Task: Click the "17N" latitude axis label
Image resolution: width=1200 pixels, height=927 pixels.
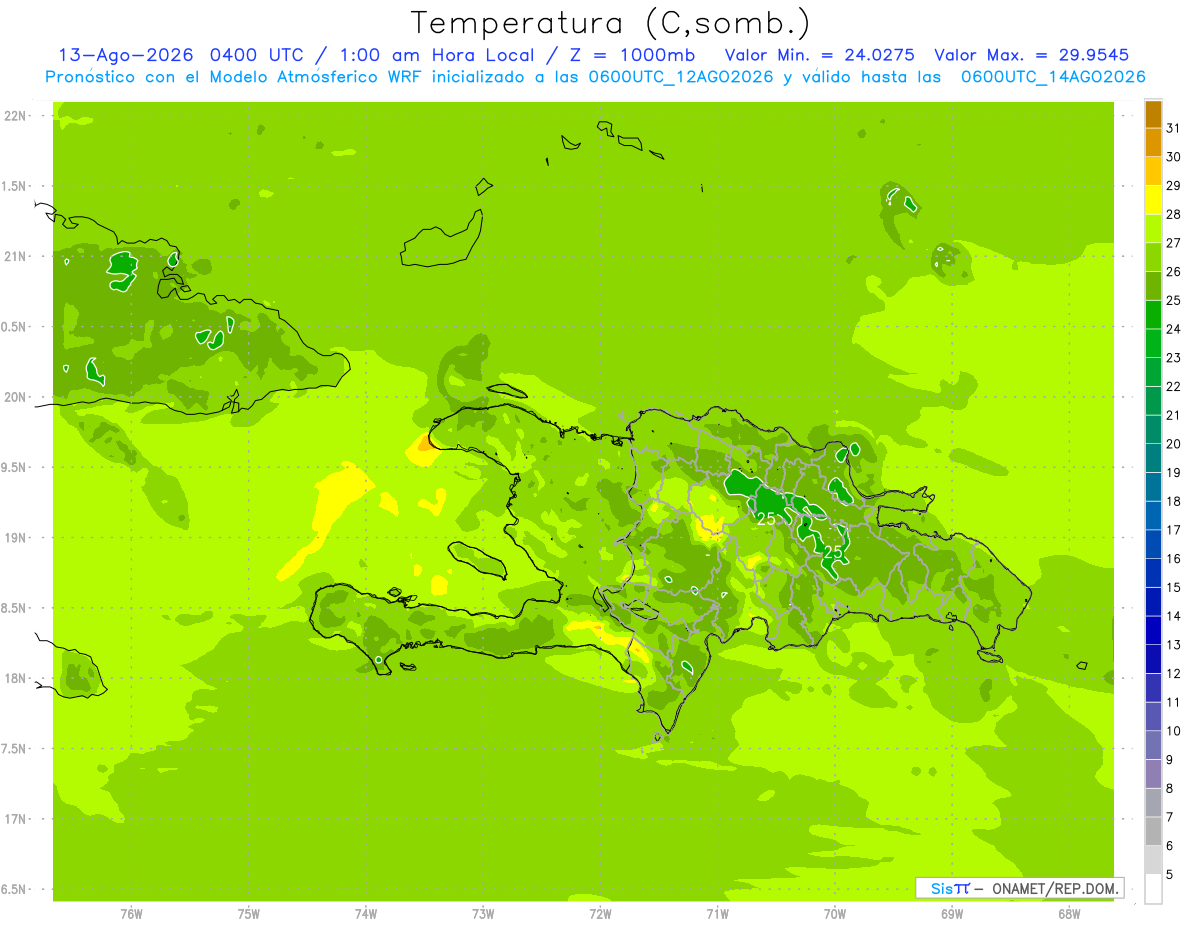Action: click(15, 819)
